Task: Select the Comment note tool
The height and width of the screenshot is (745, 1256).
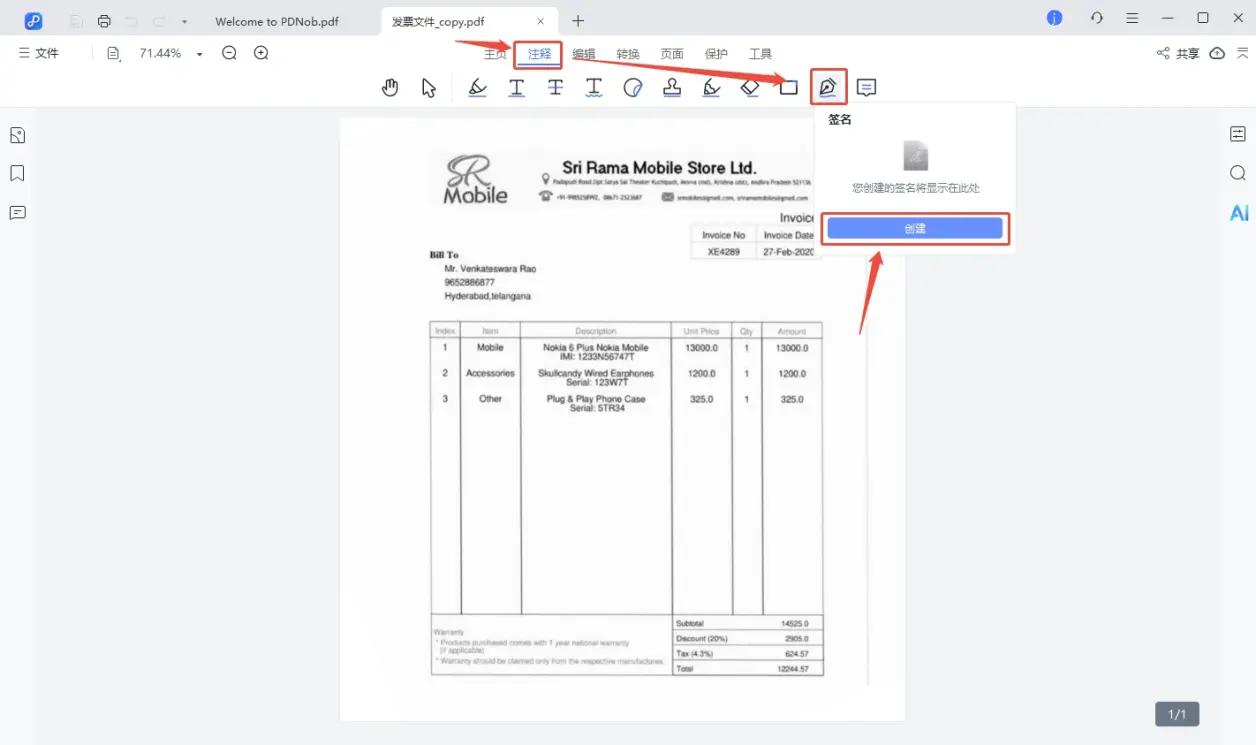Action: (x=867, y=88)
